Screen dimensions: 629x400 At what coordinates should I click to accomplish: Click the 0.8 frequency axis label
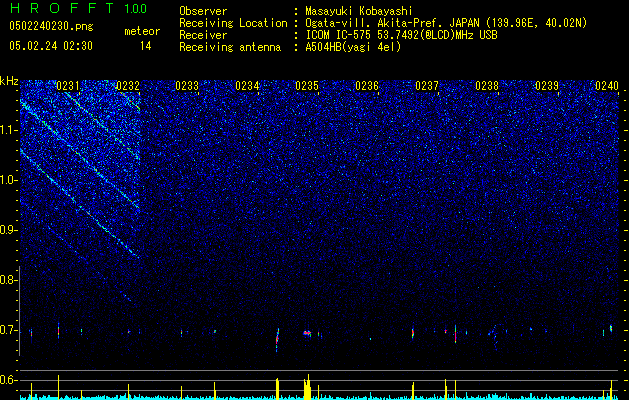pyautogui.click(x=9, y=280)
